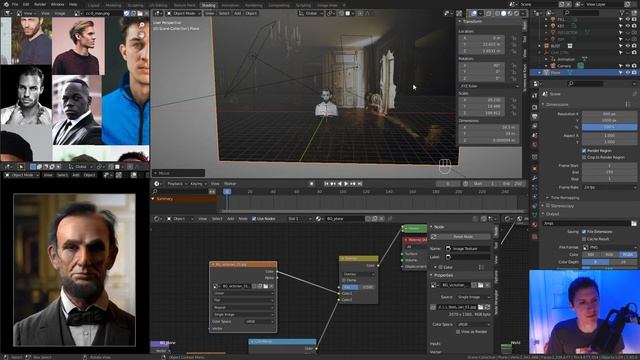
Task: Open the View Layer properties tab icon
Action: 535,127
